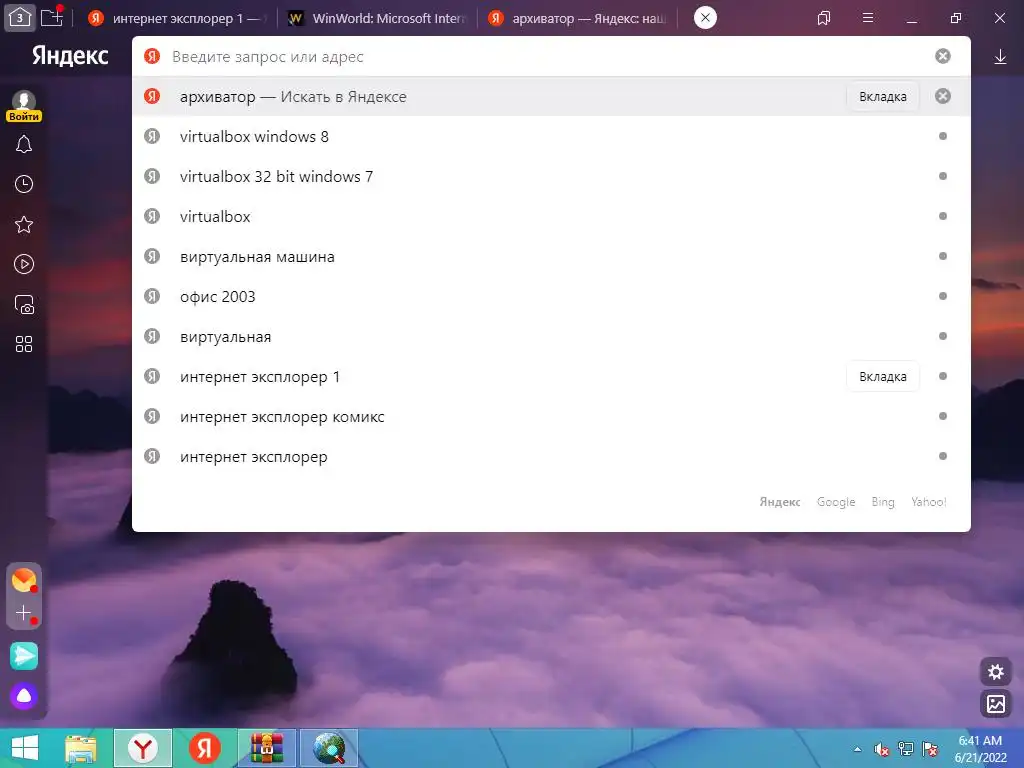Open the browser hamburger menu
This screenshot has width=1024, height=768.
(x=868, y=18)
